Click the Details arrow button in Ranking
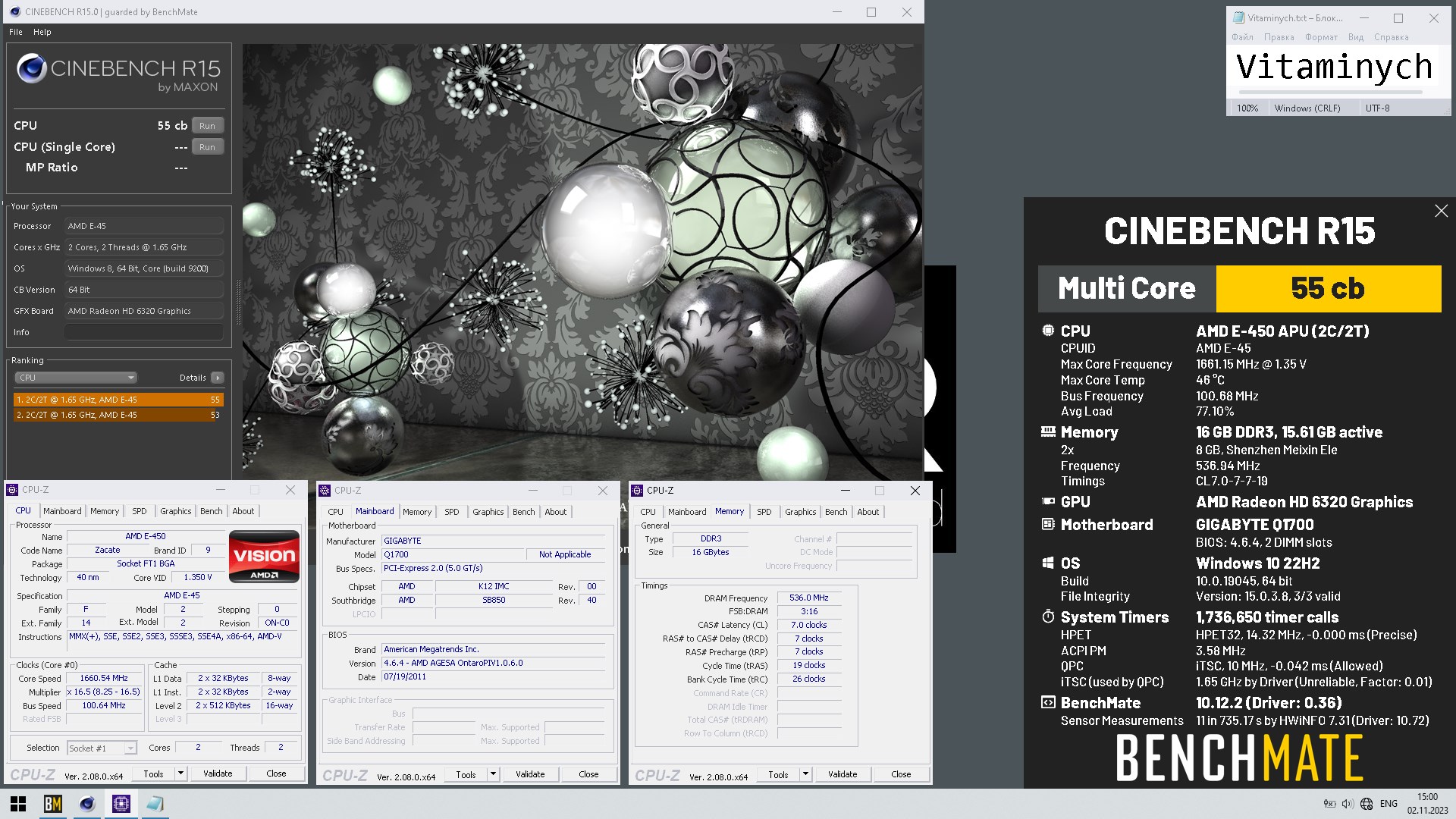This screenshot has height=819, width=1456. click(x=218, y=378)
